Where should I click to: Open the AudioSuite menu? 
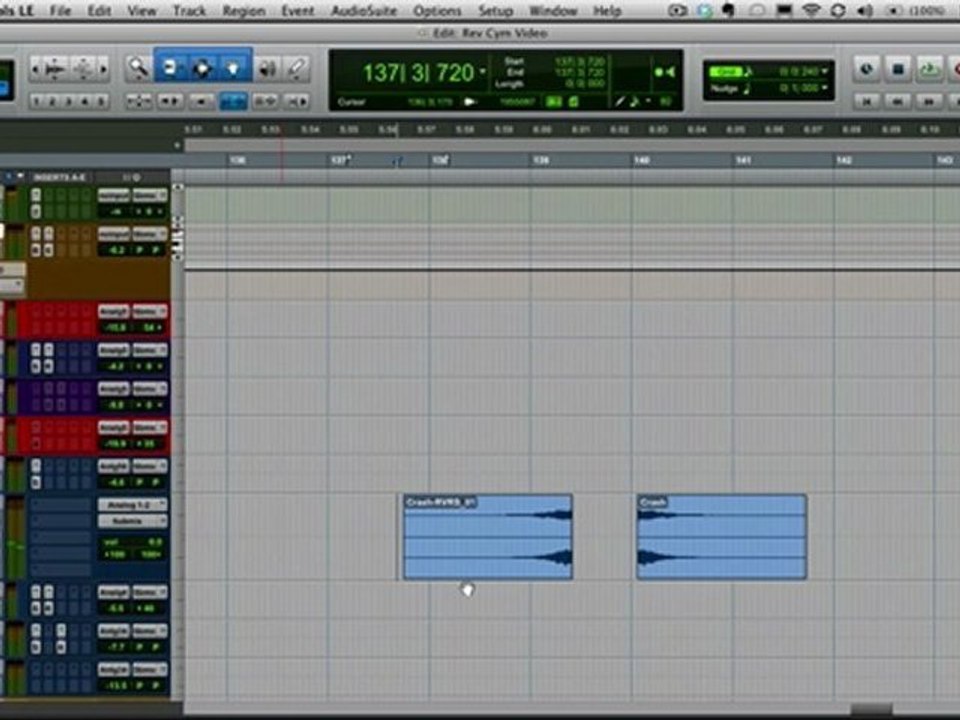[x=364, y=10]
